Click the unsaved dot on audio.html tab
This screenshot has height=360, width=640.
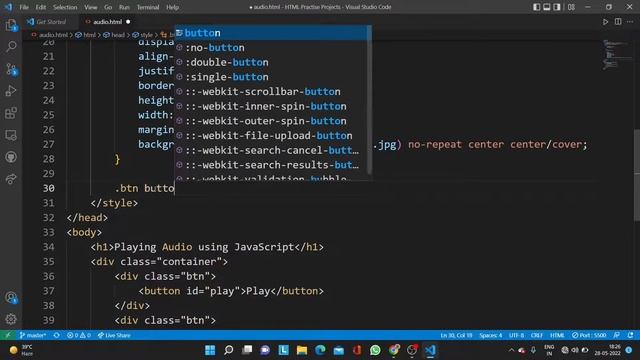pyautogui.click(x=128, y=22)
